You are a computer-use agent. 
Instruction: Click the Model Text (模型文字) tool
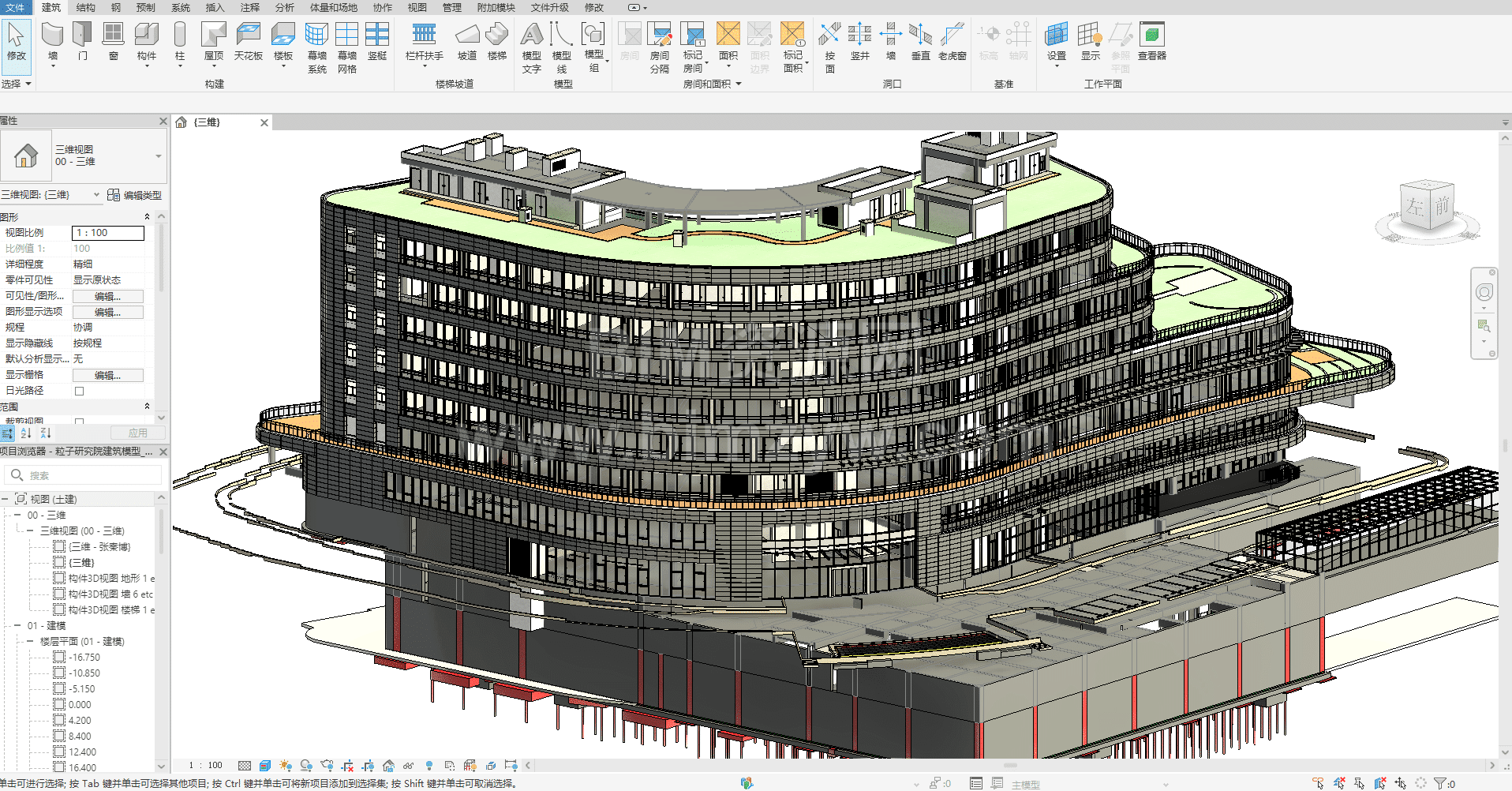pos(532,46)
